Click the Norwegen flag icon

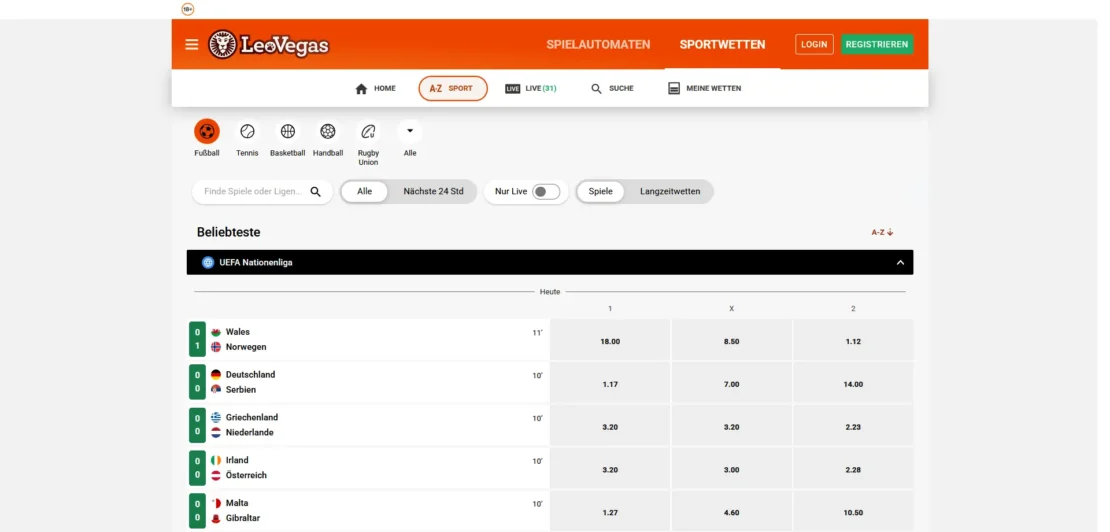(216, 347)
